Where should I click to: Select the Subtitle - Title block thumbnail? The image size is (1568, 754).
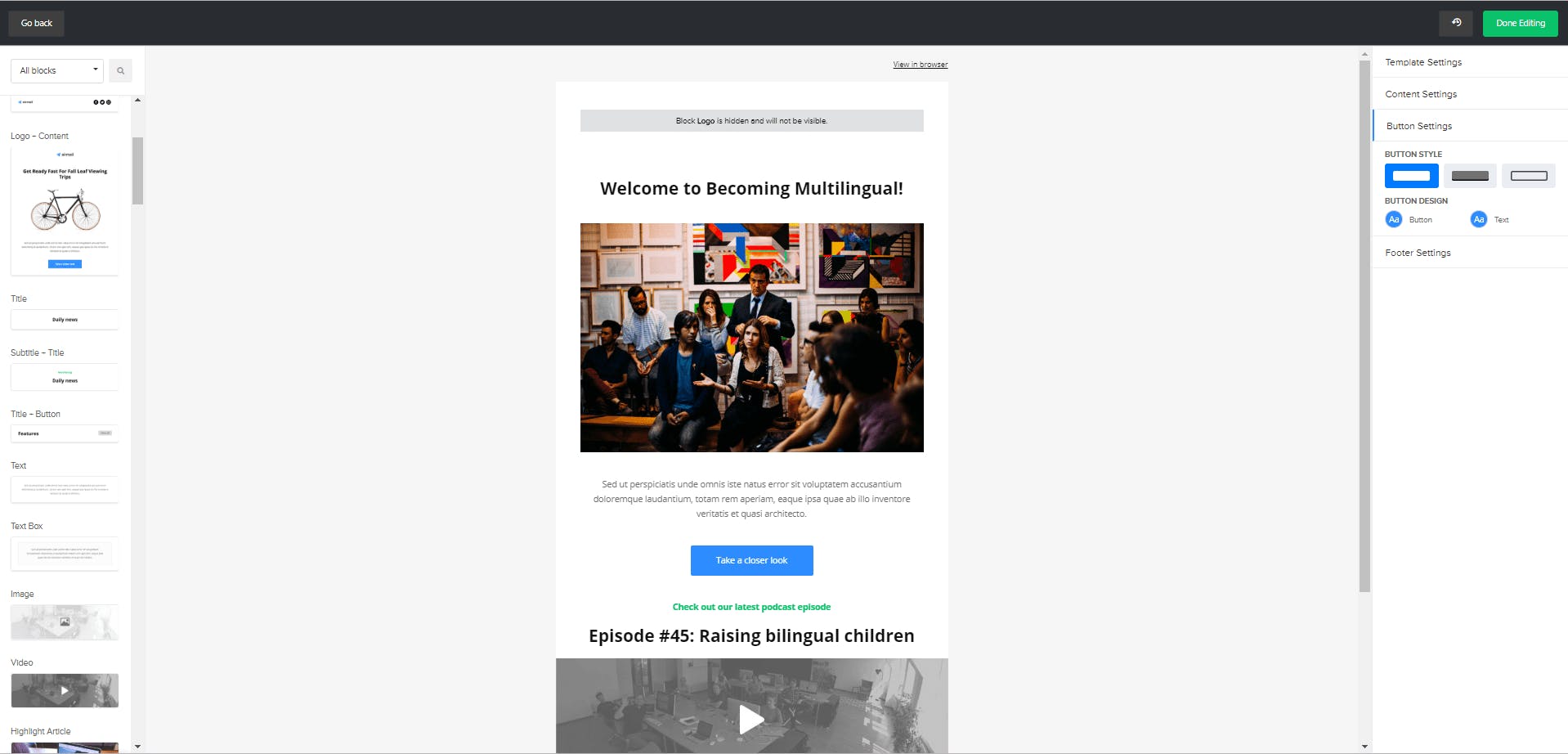[65, 377]
